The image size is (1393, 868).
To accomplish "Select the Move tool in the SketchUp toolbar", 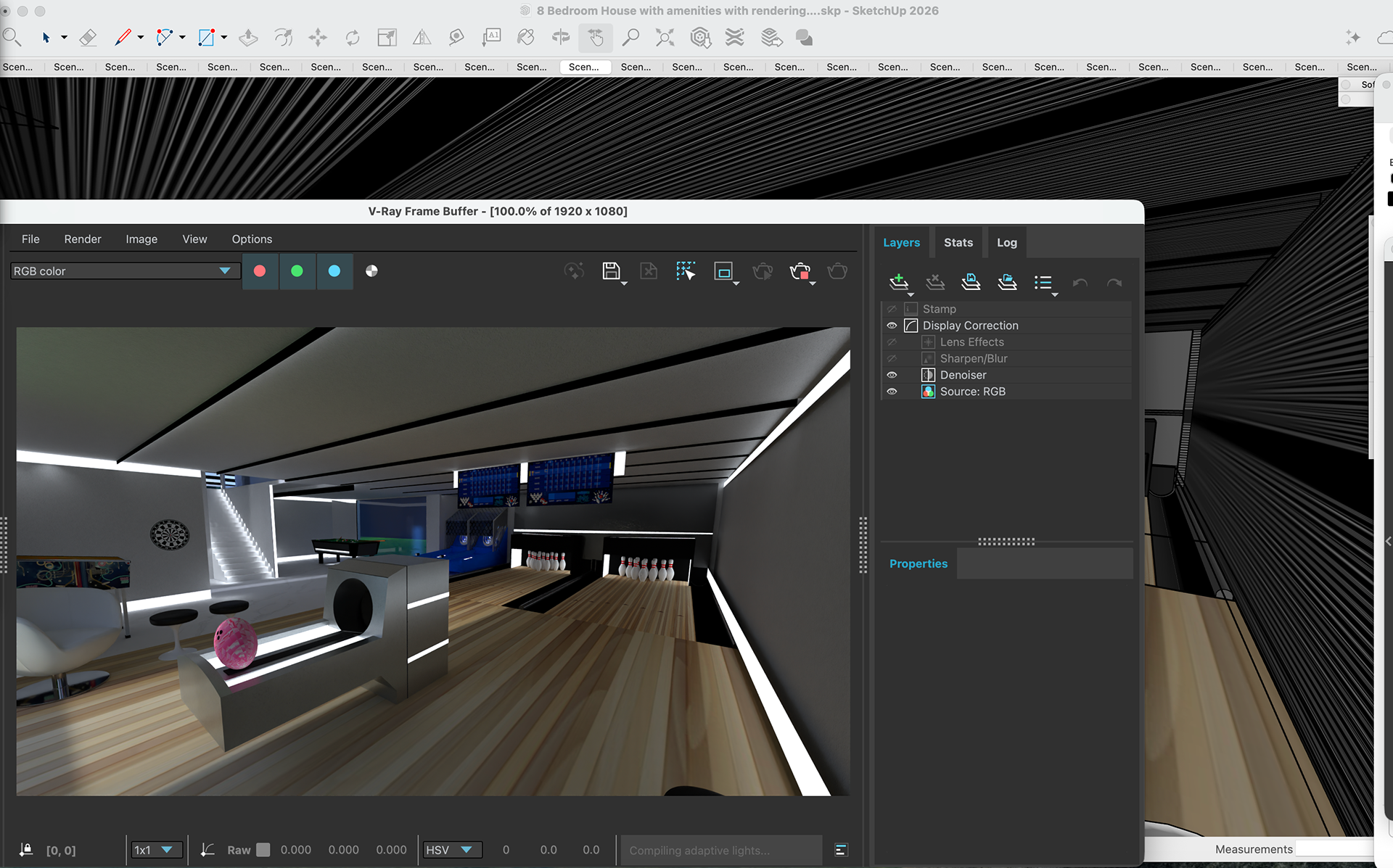I will click(318, 38).
